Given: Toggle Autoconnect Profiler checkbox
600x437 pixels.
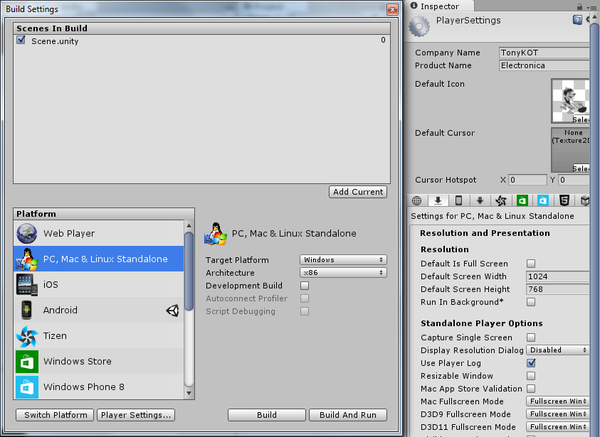Looking at the screenshot, I should (x=305, y=298).
